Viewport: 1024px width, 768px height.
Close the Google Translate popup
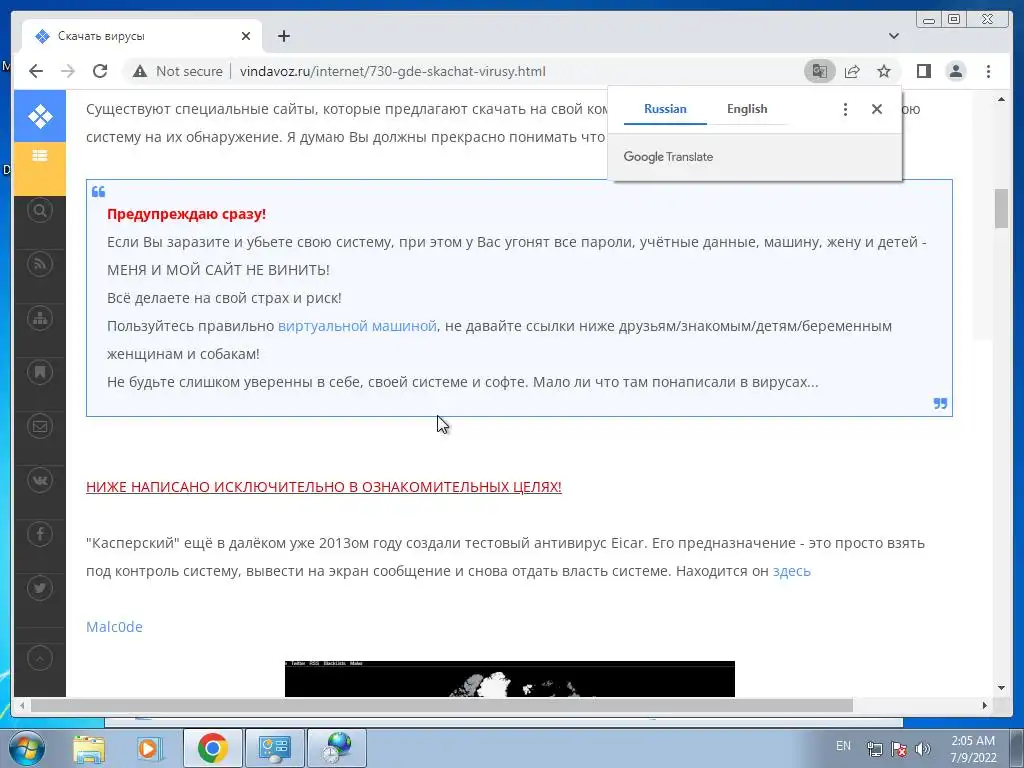[877, 109]
